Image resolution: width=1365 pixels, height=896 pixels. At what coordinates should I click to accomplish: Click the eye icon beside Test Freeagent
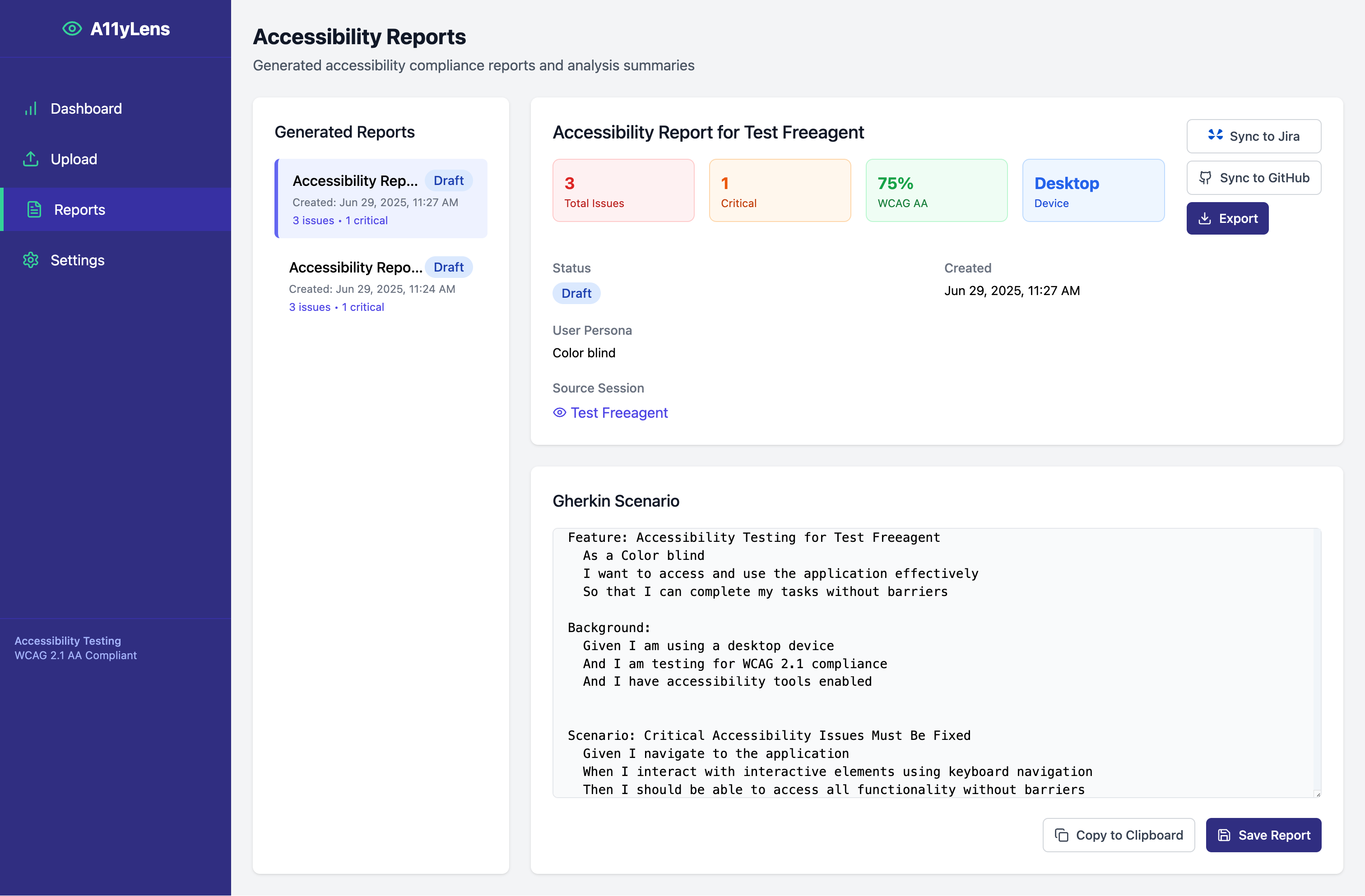pyautogui.click(x=559, y=412)
